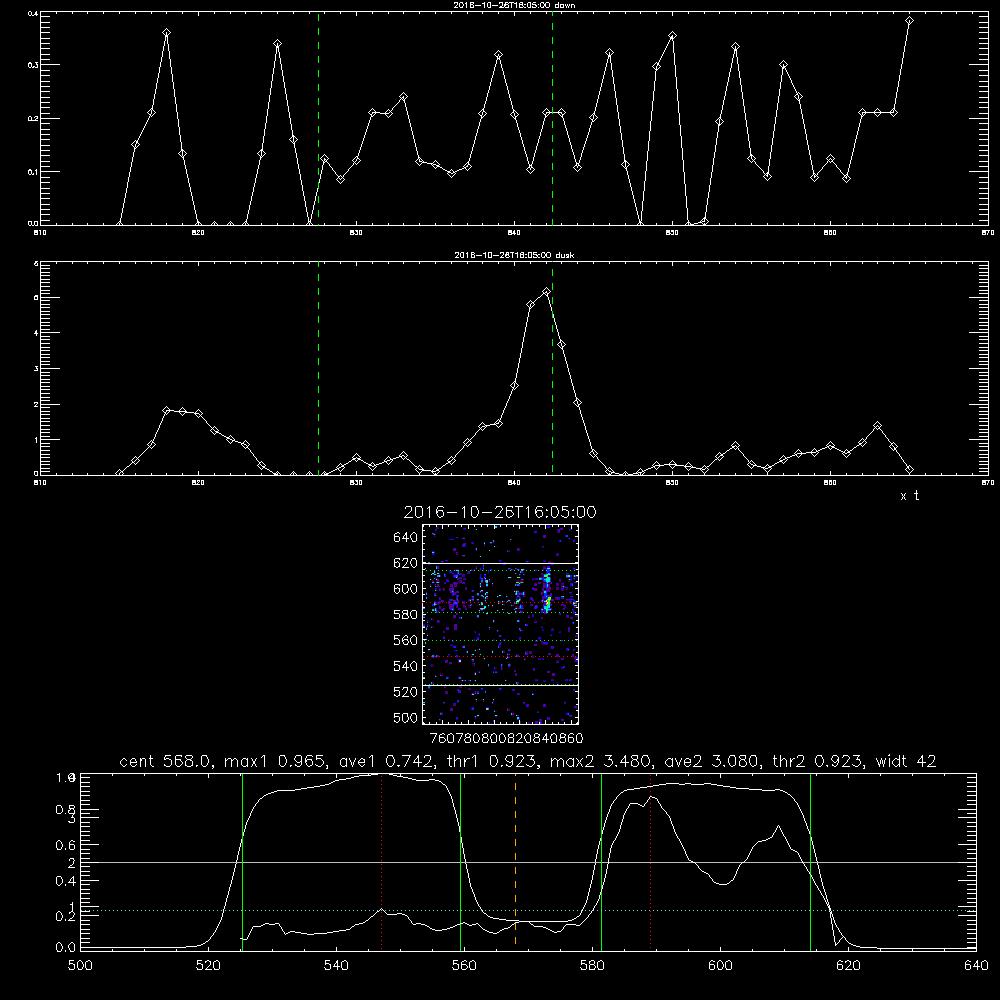The height and width of the screenshot is (1000, 1000).
Task: Select the colored spectrogram image in center
Action: (x=501, y=624)
